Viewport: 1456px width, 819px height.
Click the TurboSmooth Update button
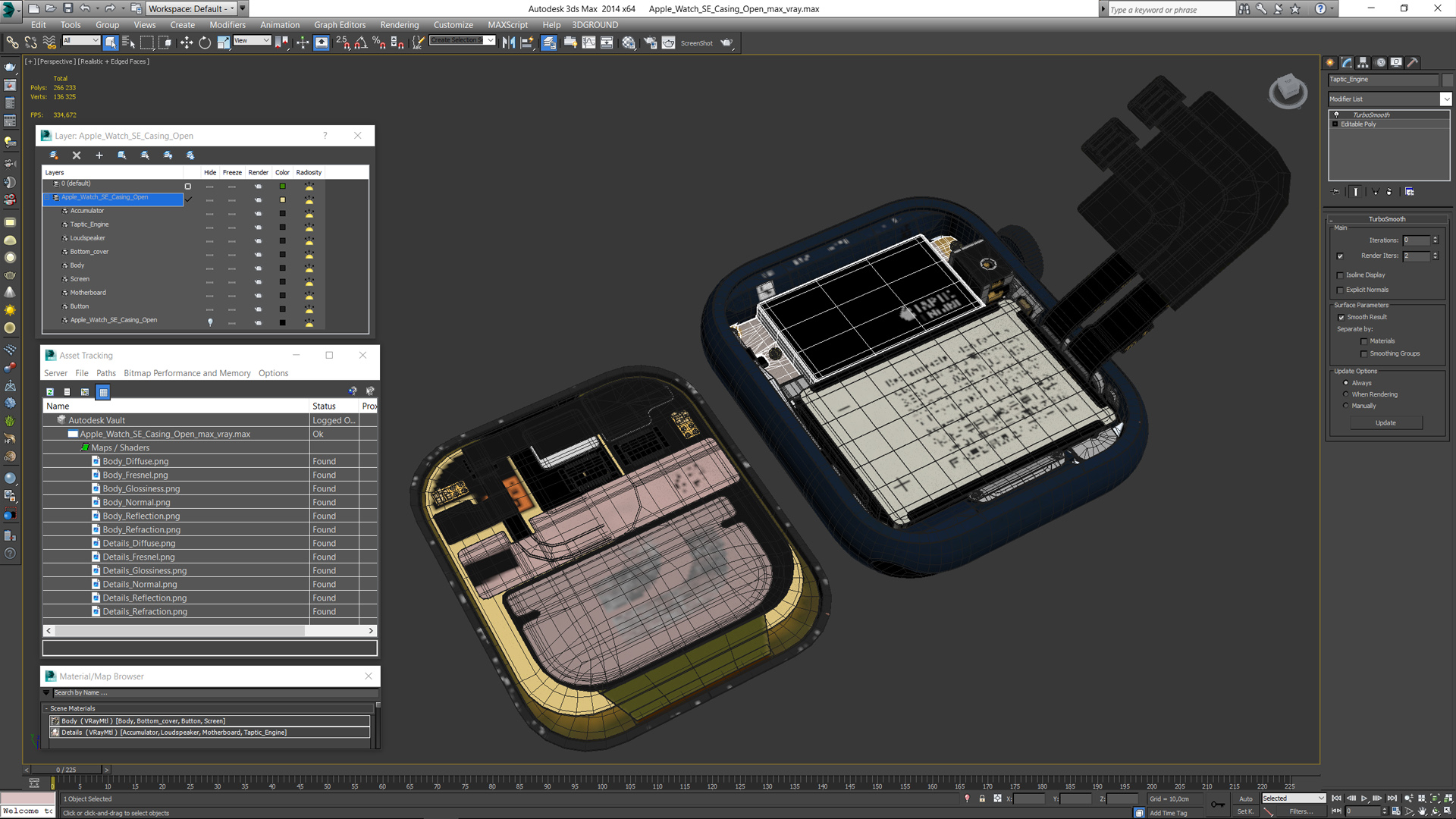coord(1385,423)
